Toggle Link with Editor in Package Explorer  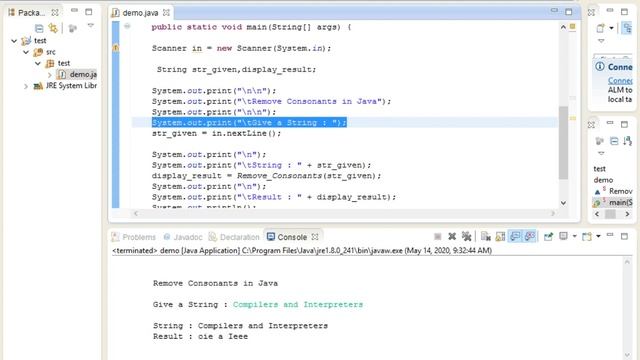53,28
